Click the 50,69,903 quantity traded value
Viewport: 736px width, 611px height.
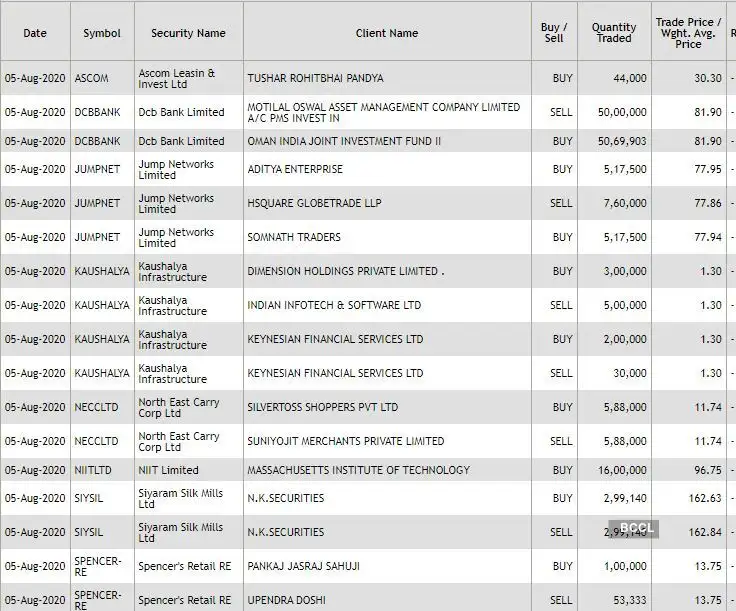pos(619,141)
